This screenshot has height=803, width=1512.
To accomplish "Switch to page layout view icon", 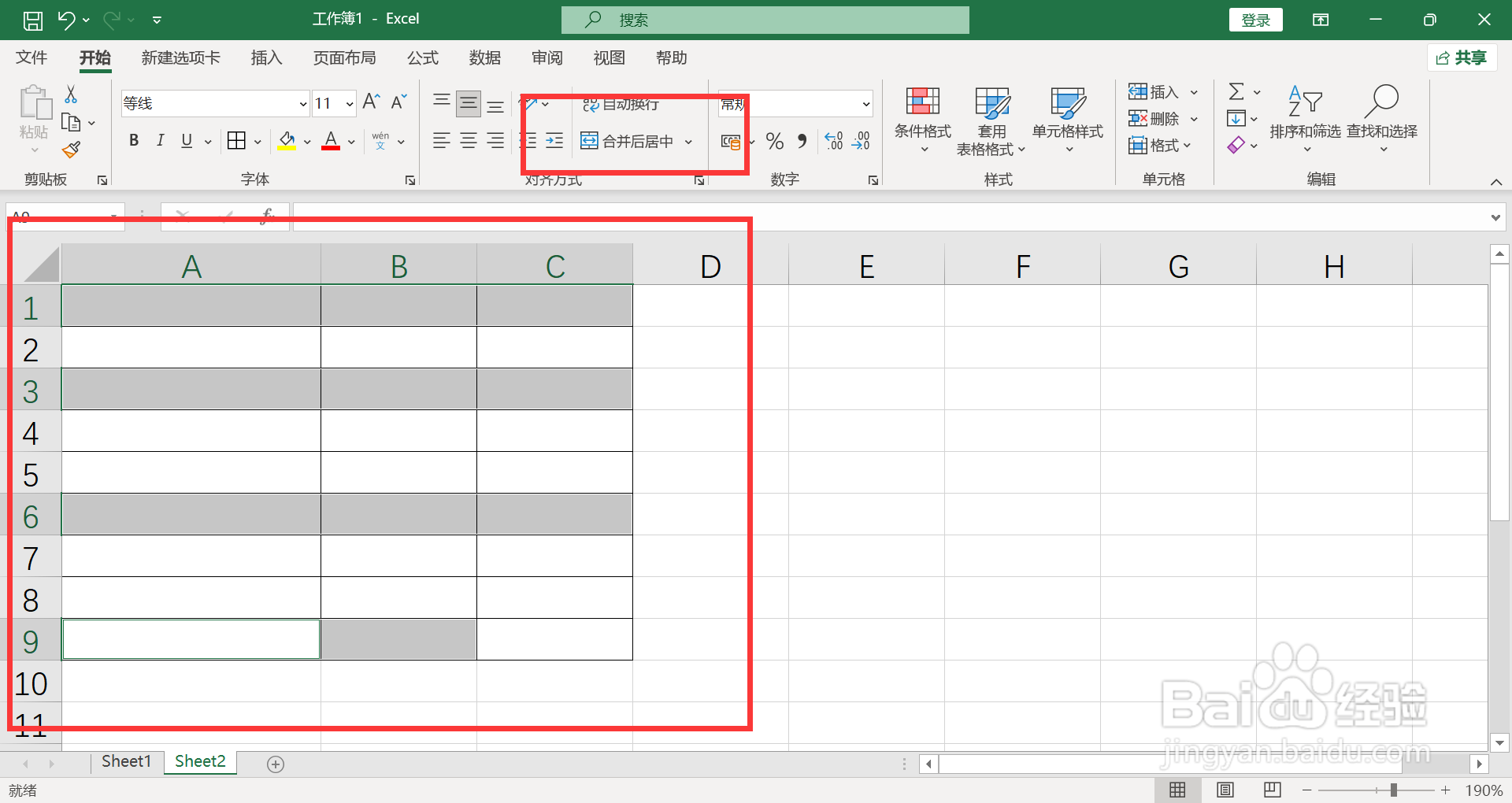I will (1225, 790).
